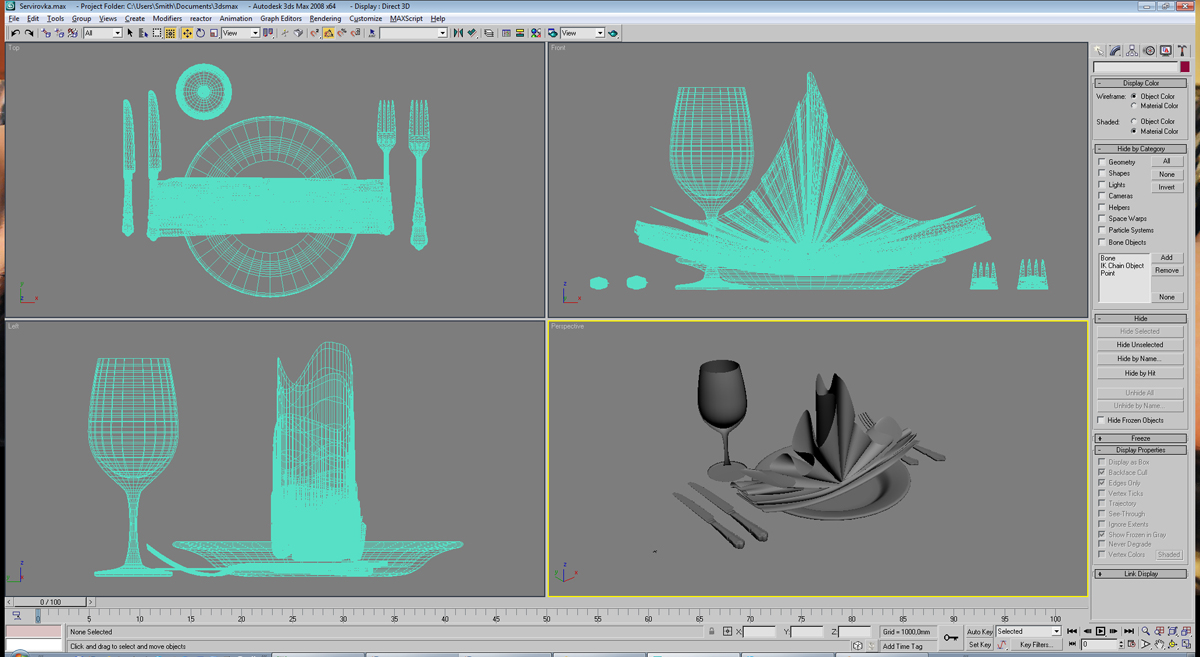Open the selection filter 'All' dropdown
Viewport: 1200px width, 657px height.
click(102, 33)
